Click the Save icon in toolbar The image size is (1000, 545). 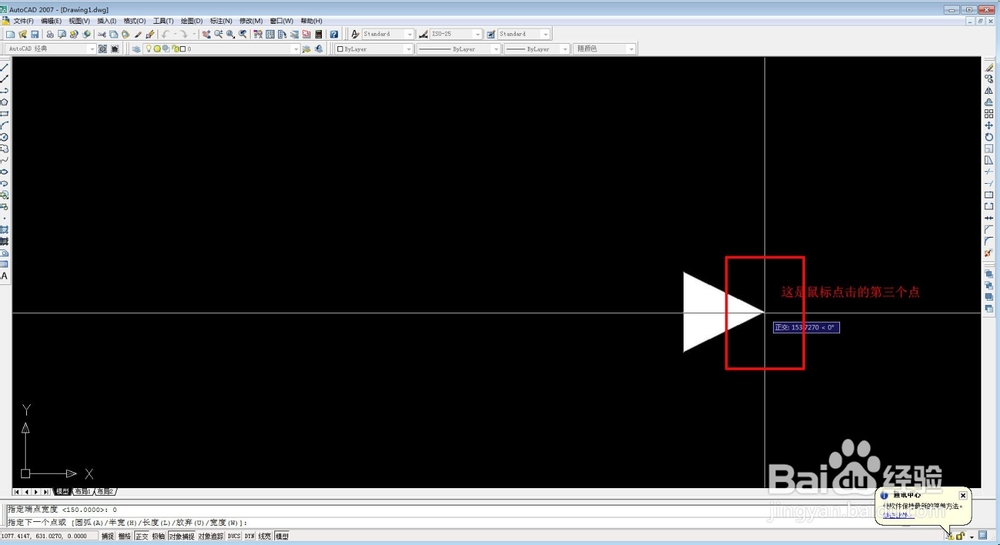(x=34, y=34)
